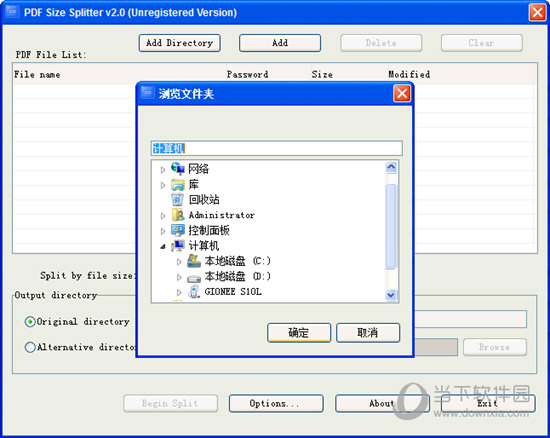Screen dimensions: 550x438
Task: Close the PDF Size Splitter window
Action: 537,13
